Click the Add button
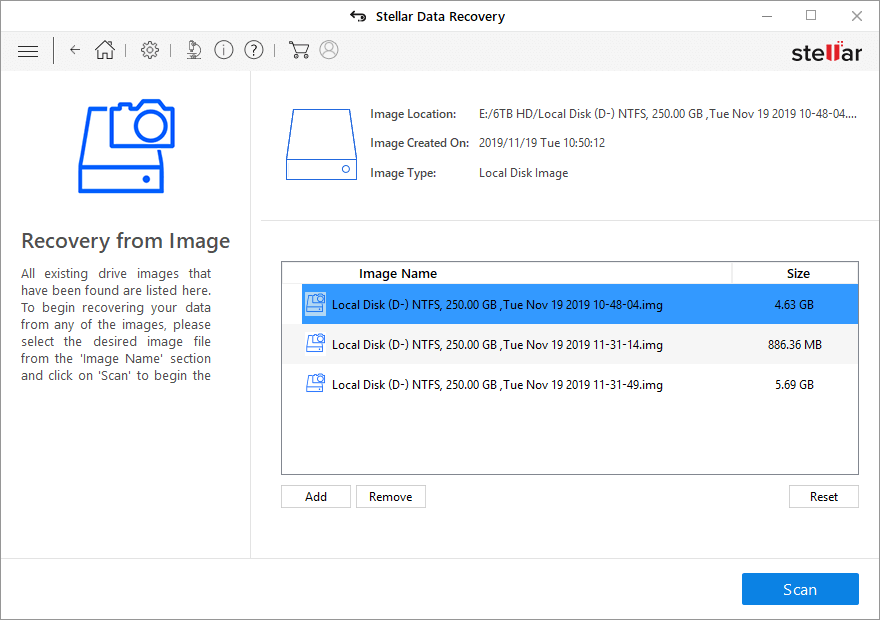Image resolution: width=880 pixels, height=620 pixels. point(316,497)
